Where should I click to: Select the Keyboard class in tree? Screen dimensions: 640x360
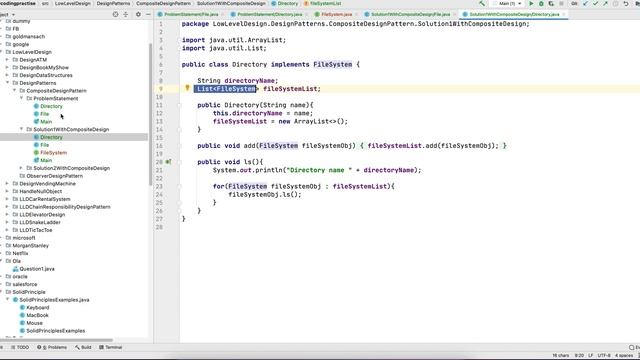38,307
